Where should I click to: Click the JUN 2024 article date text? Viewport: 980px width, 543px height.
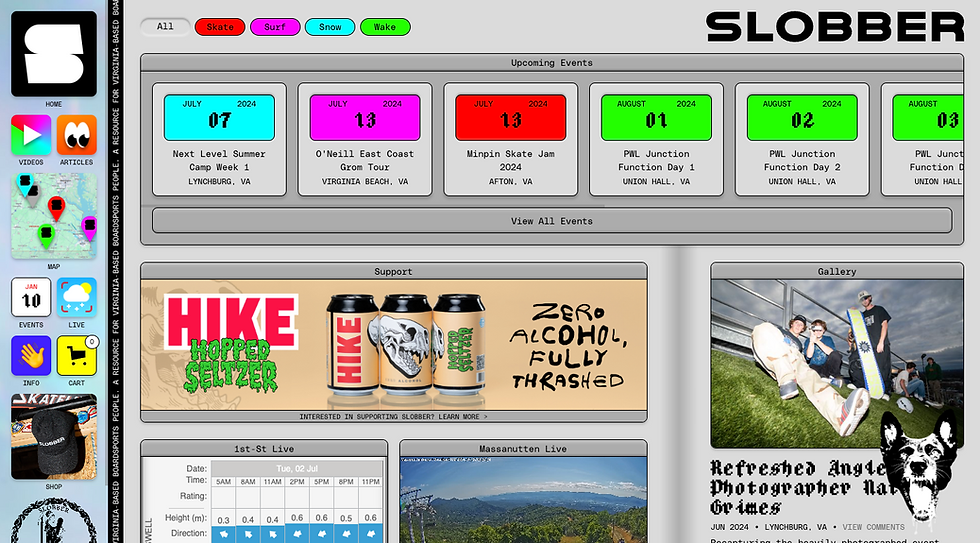[729, 527]
